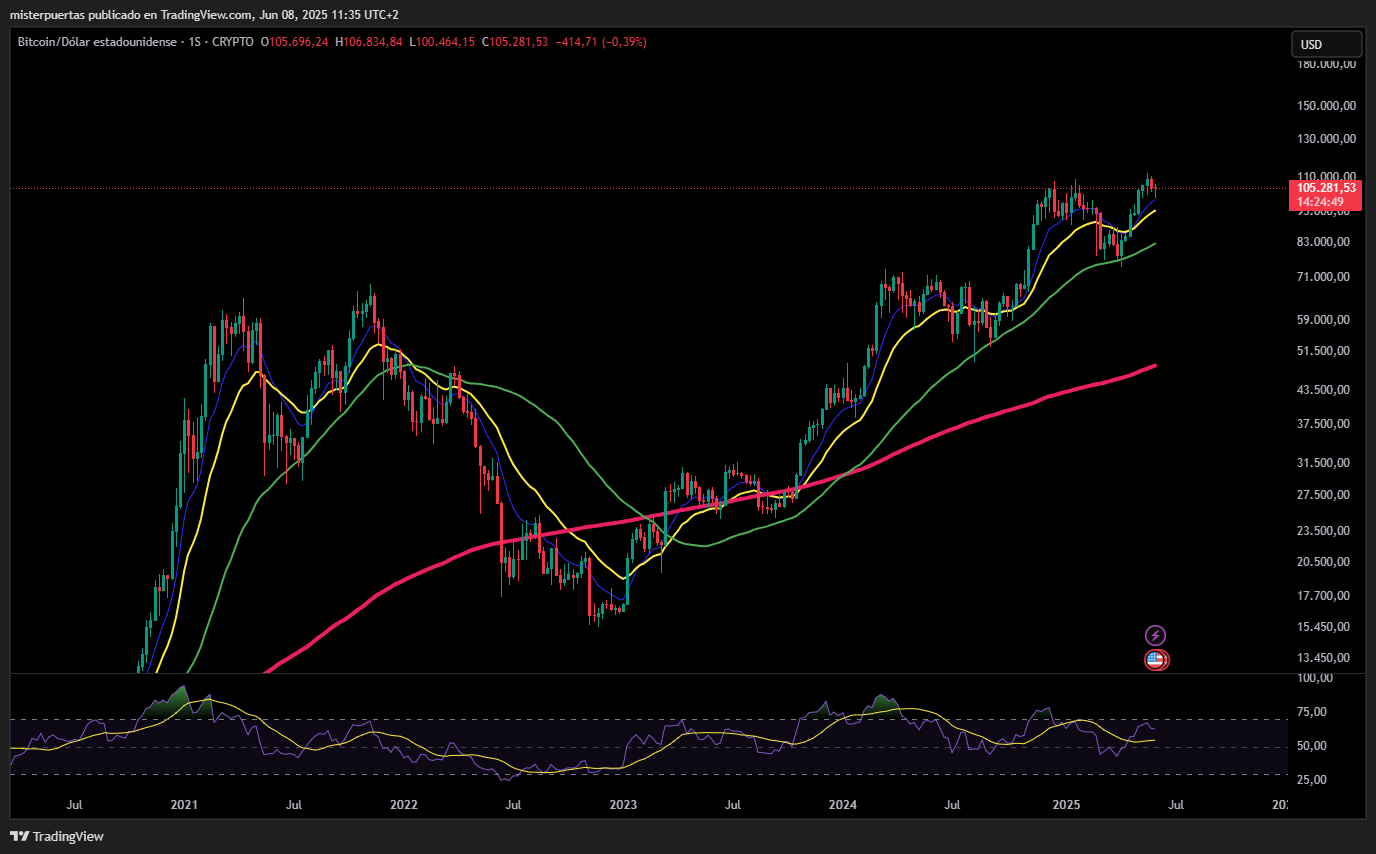Click the close value C105.281,53 in legend

coord(515,42)
